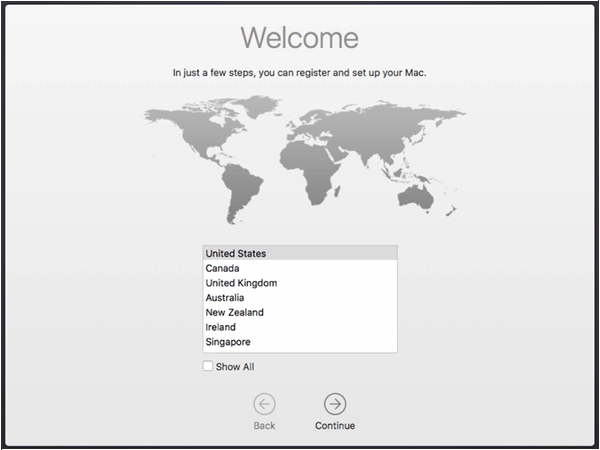Click the Show All label text
Viewport: 600px width, 450px height.
(235, 367)
